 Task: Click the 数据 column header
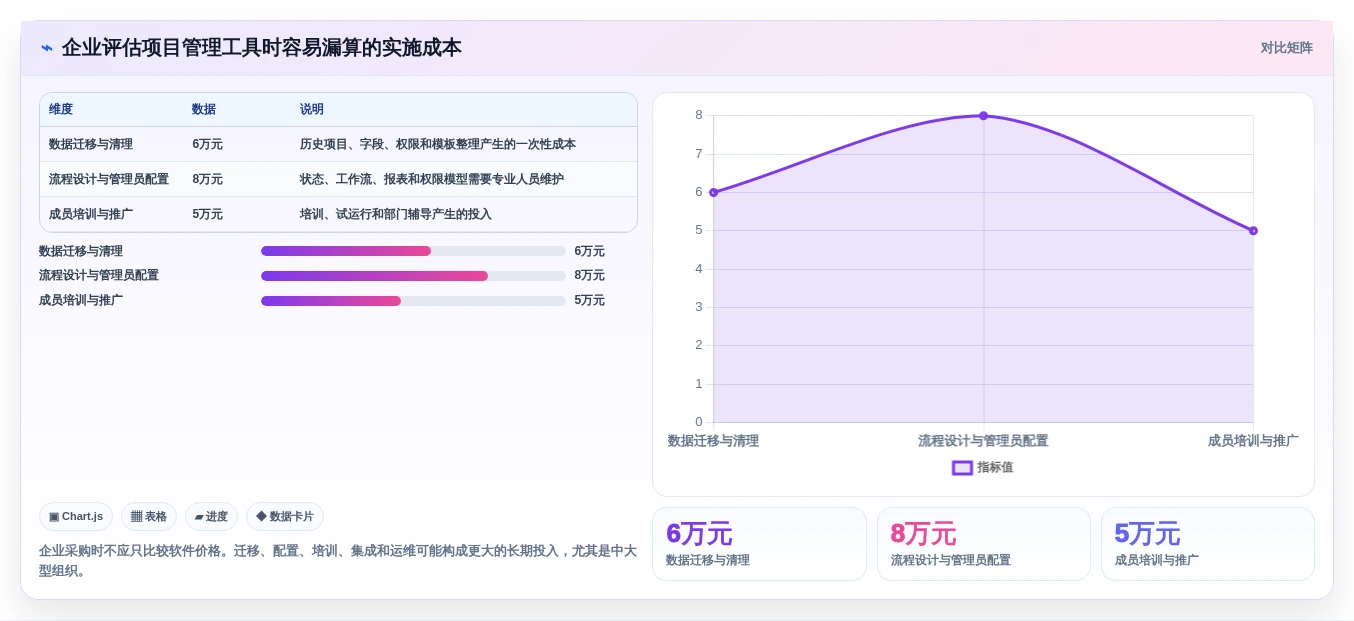tap(204, 109)
